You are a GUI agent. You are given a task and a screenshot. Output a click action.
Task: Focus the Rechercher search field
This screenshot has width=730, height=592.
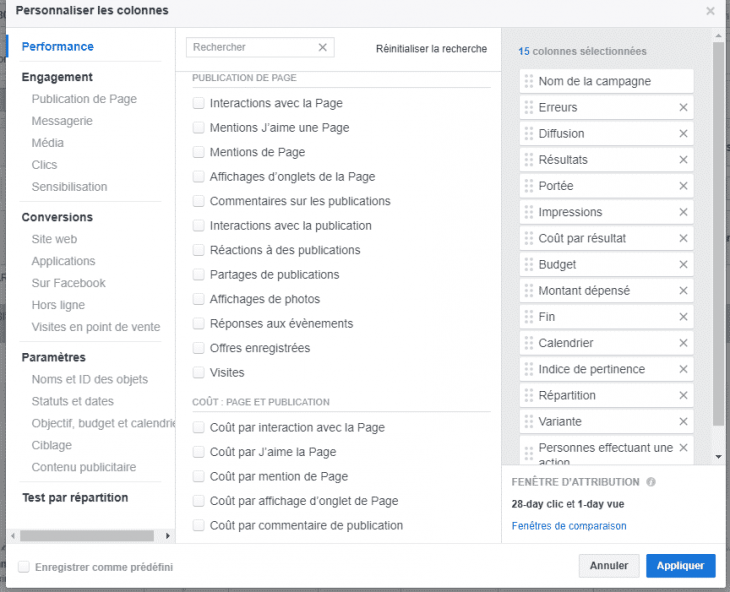252,47
